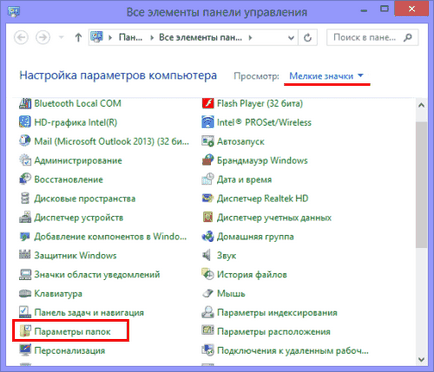Click the Домашняя группа icon
Screen dimensions: 434x372
[208, 236]
